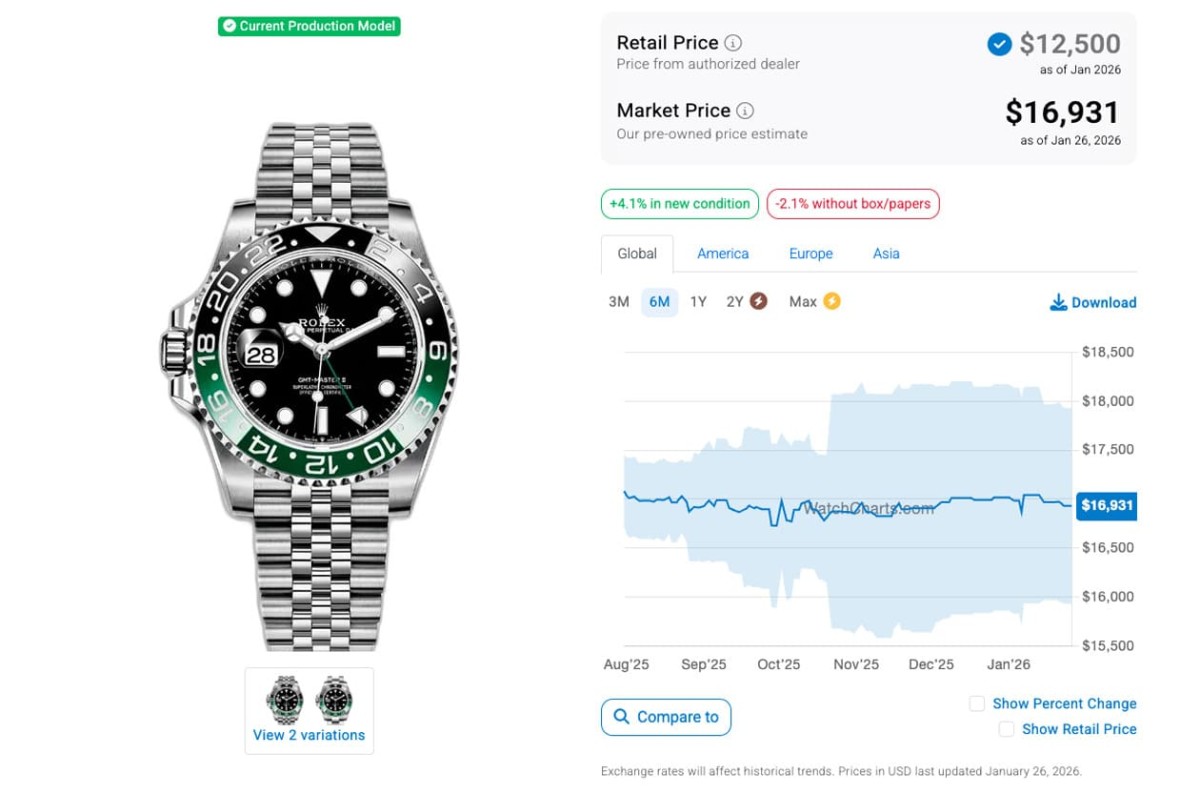Click the Retail Price info icon
1200x794 pixels.
(x=733, y=43)
